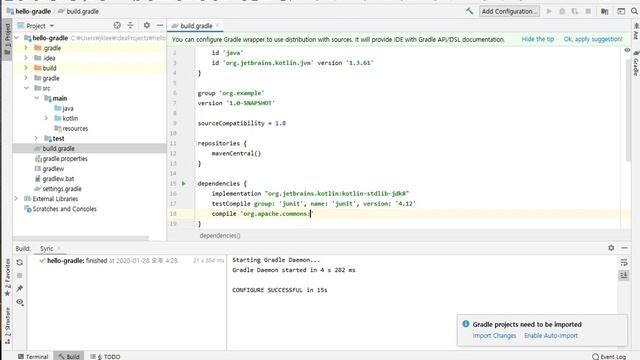Expand External Libraries node

16,199
